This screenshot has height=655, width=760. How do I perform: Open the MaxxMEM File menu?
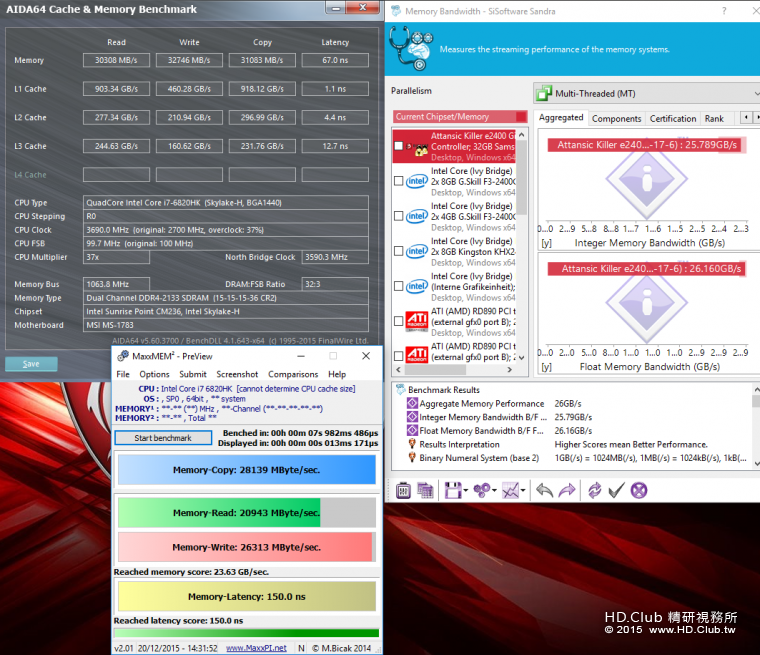pos(123,374)
